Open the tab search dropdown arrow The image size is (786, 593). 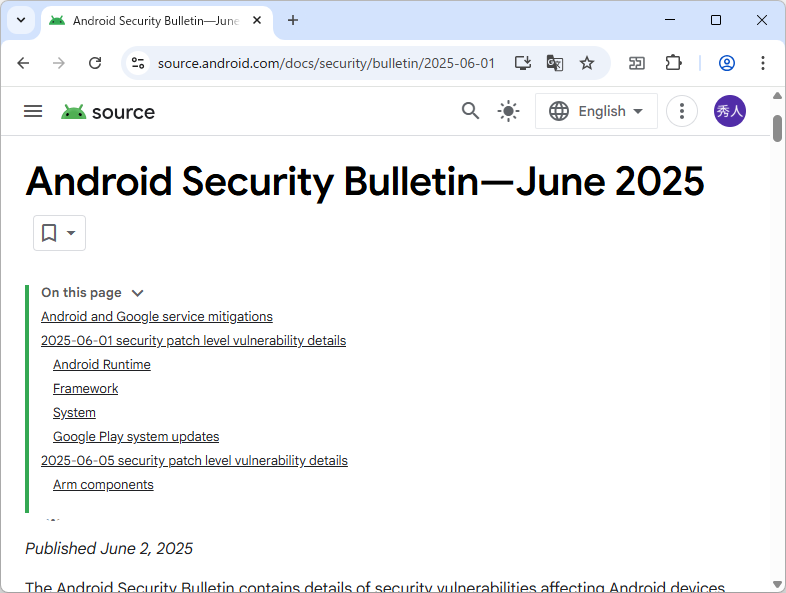(21, 21)
